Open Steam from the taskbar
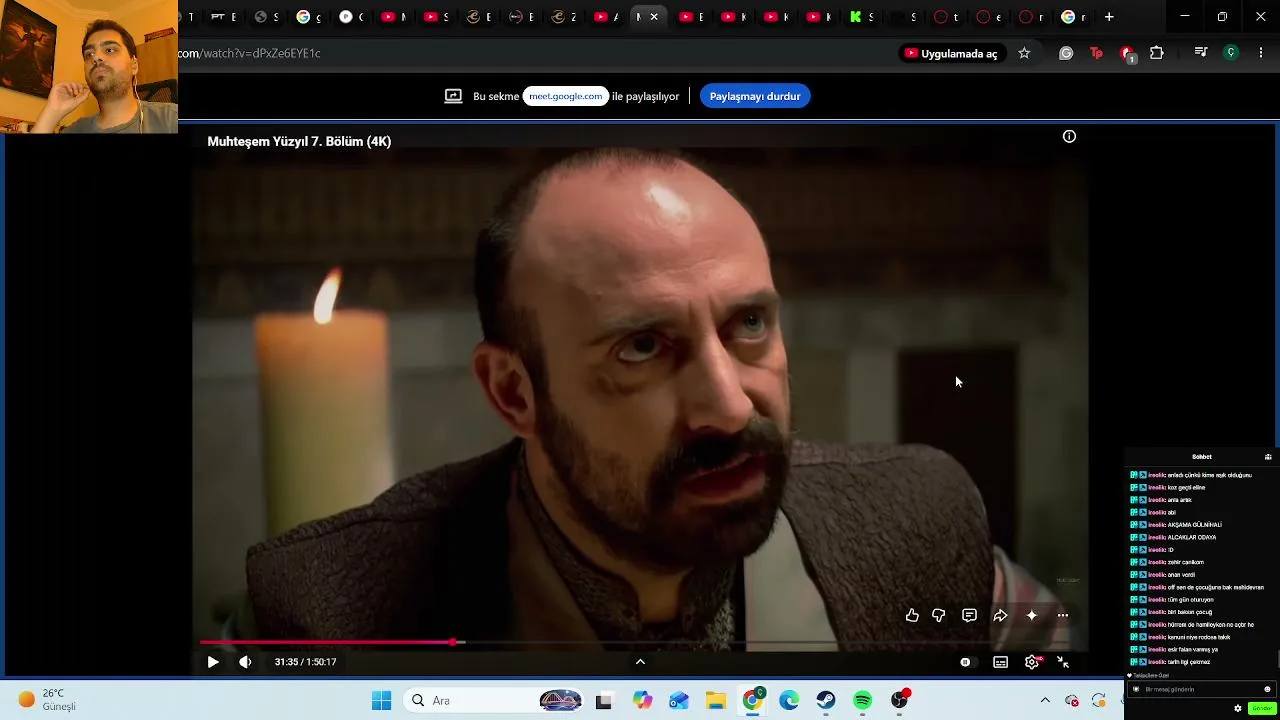This screenshot has width=1280, height=720. (826, 701)
